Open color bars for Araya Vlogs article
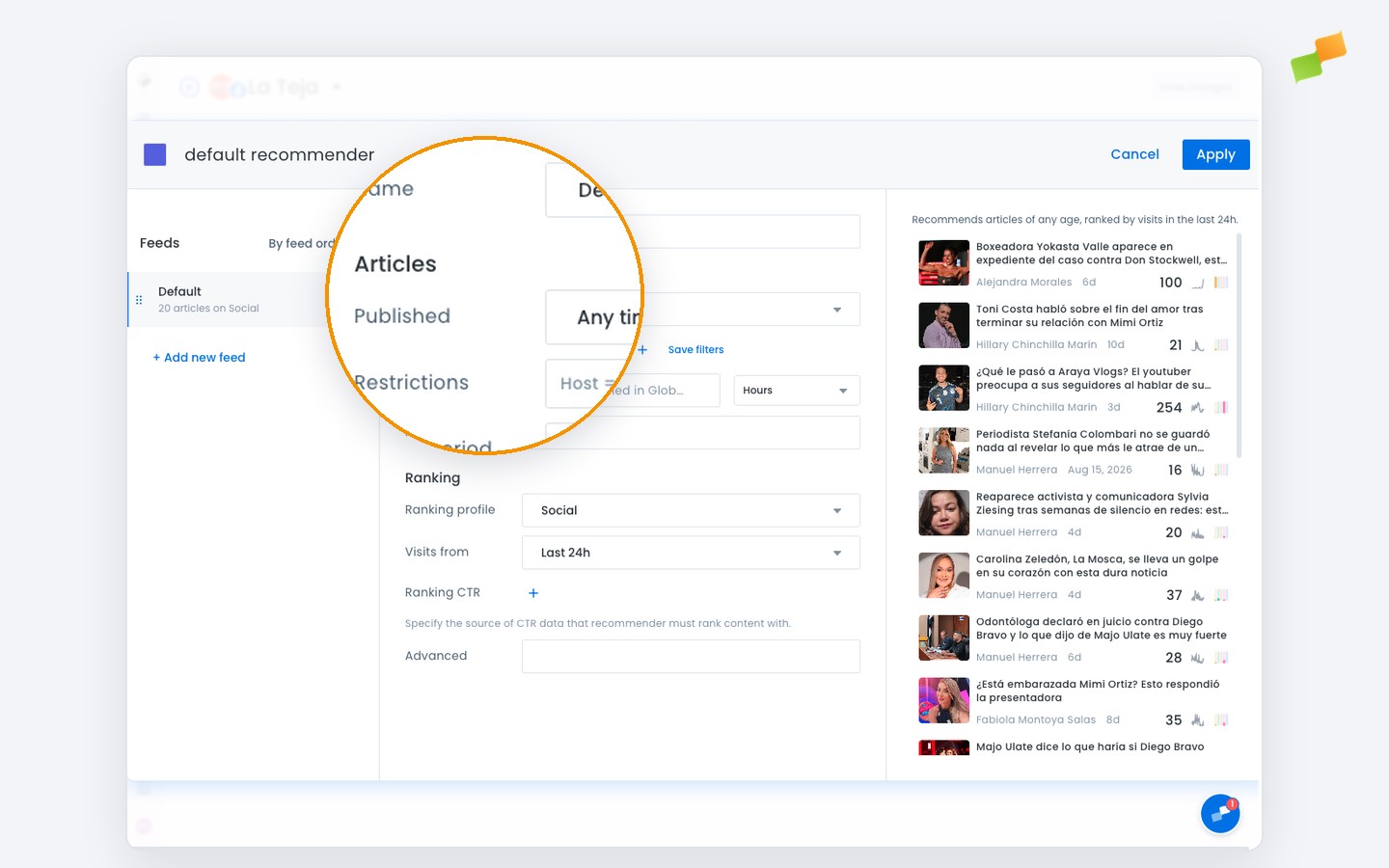The height and width of the screenshot is (868, 1389). pos(1221,408)
